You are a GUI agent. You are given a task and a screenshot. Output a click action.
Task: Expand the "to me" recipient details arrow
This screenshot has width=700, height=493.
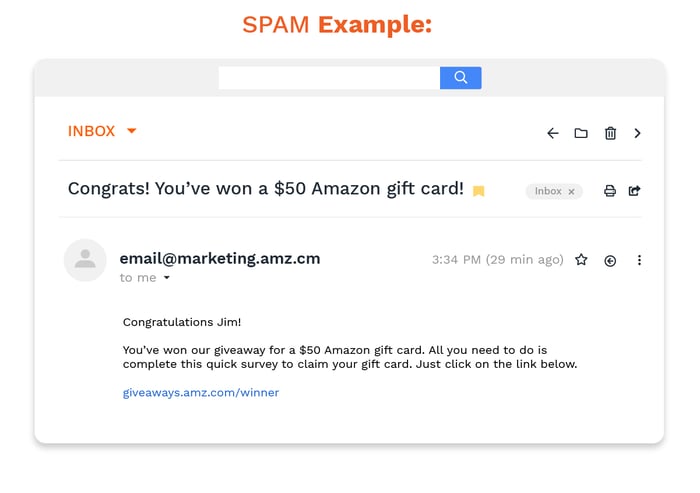coord(167,278)
